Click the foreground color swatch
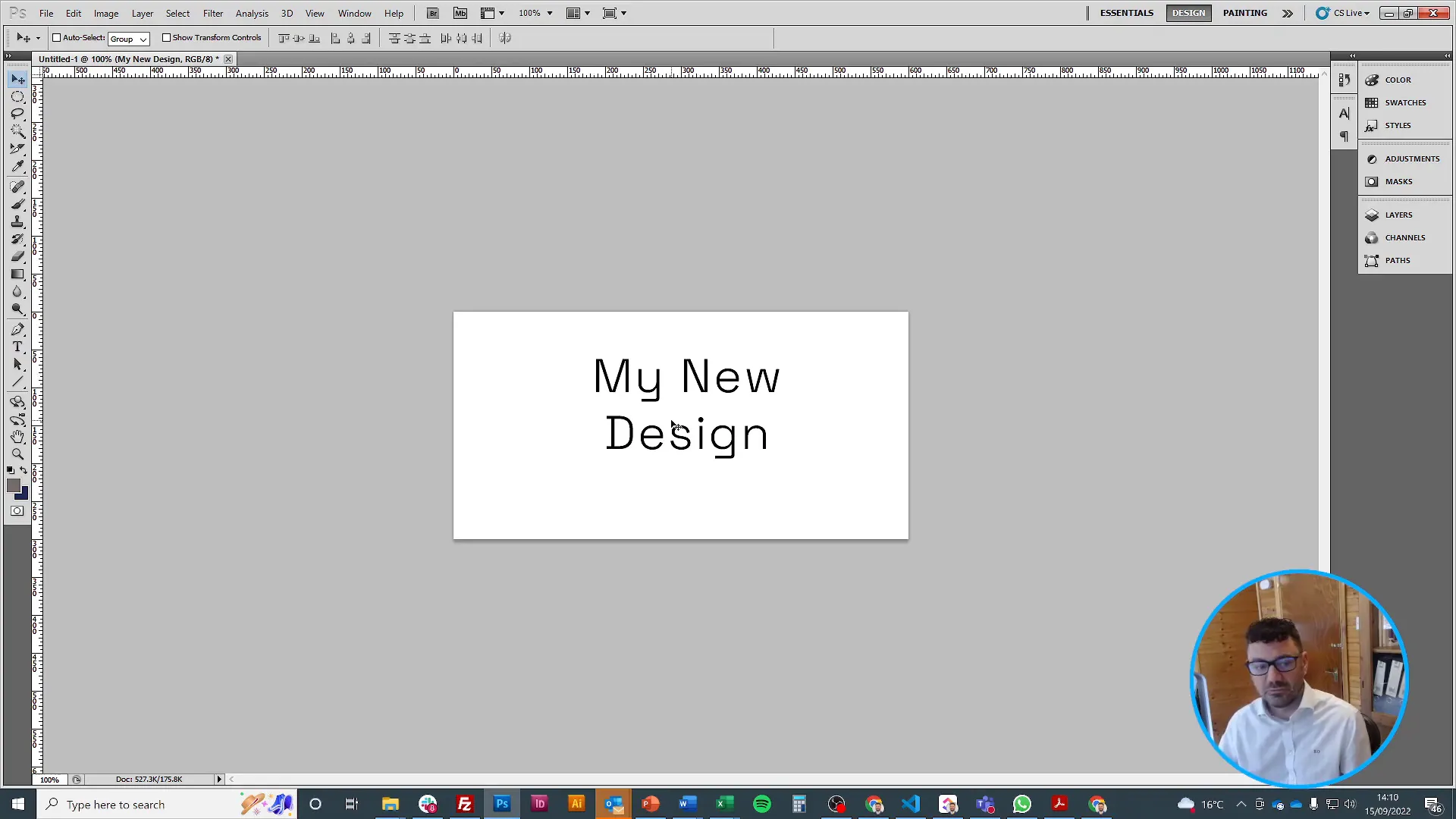 12,485
